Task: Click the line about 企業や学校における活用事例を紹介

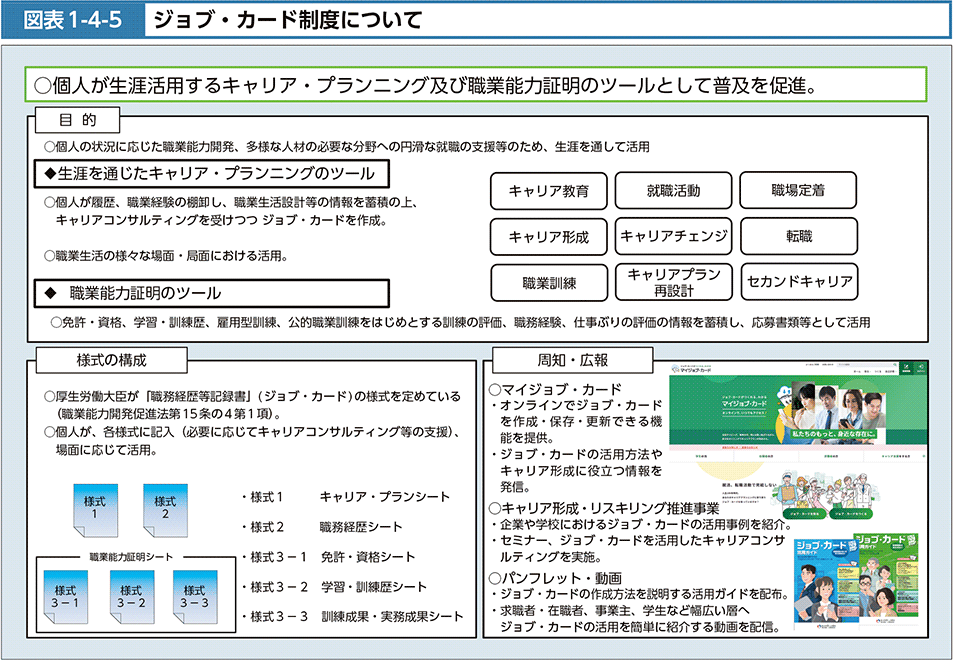Action: tap(642, 524)
